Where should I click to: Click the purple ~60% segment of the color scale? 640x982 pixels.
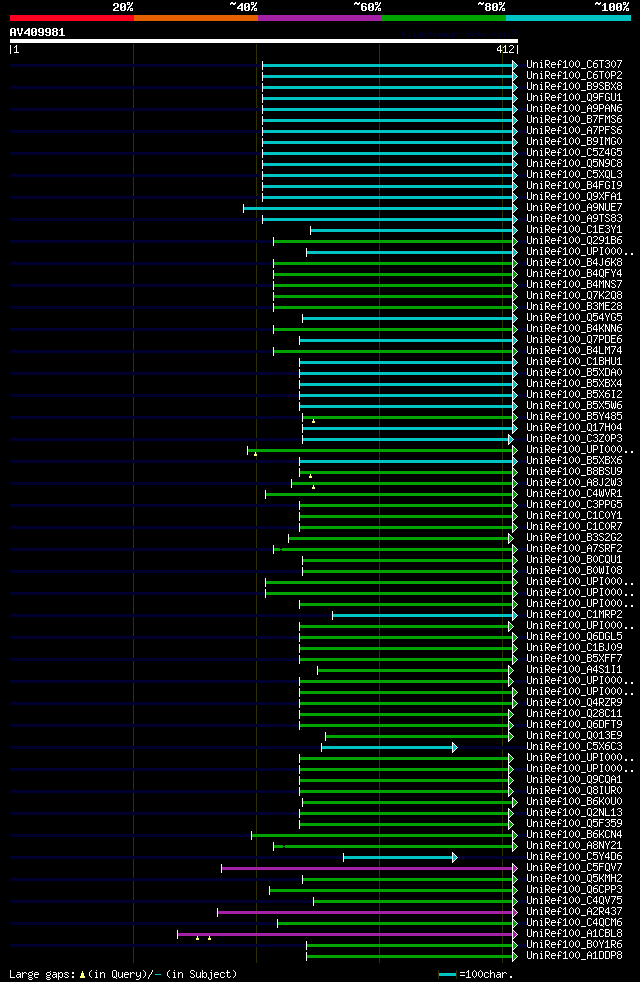tap(320, 18)
